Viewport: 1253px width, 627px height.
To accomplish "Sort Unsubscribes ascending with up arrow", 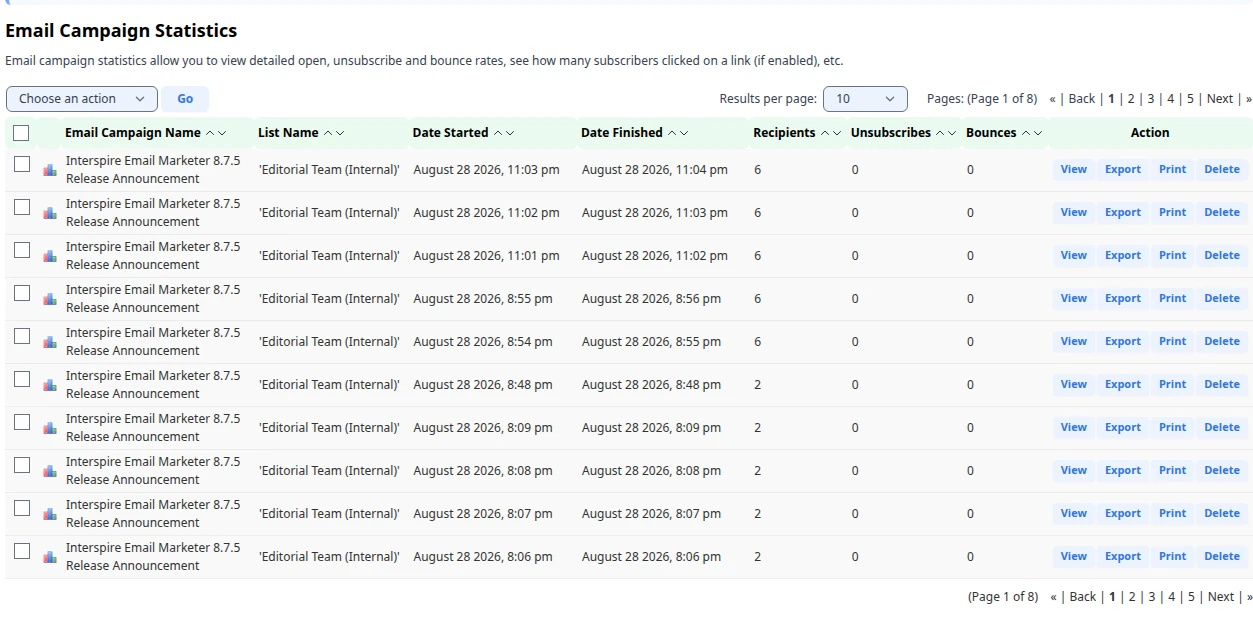I will pyautogui.click(x=940, y=133).
